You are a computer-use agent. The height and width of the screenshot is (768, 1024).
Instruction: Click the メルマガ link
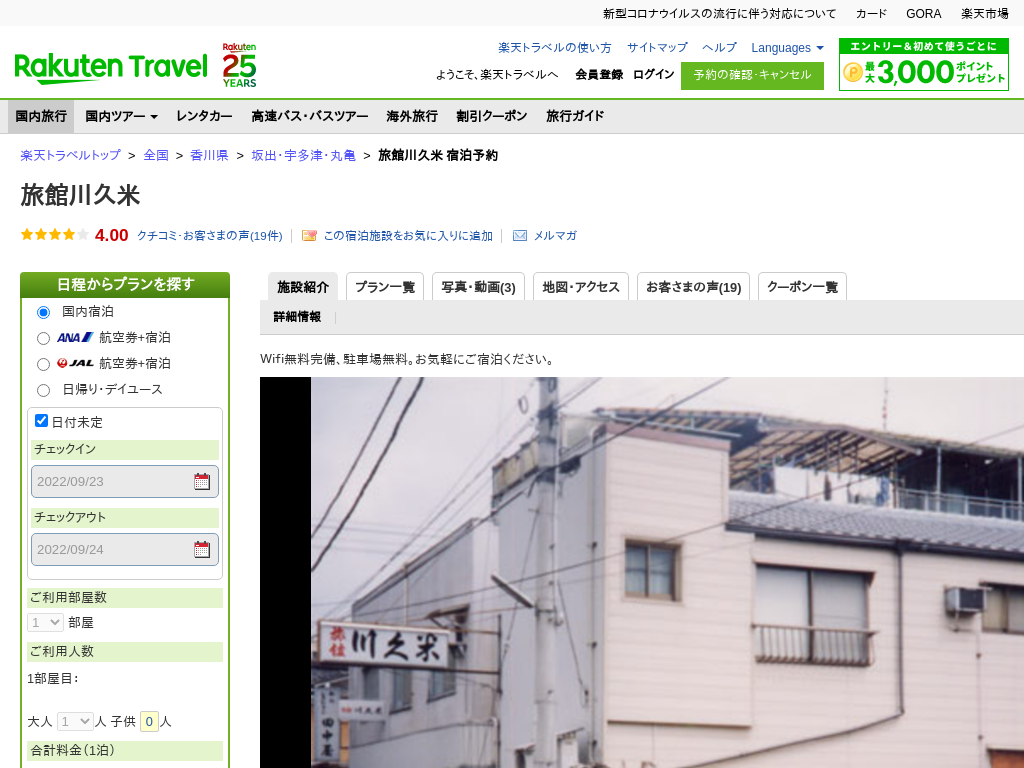pos(555,236)
